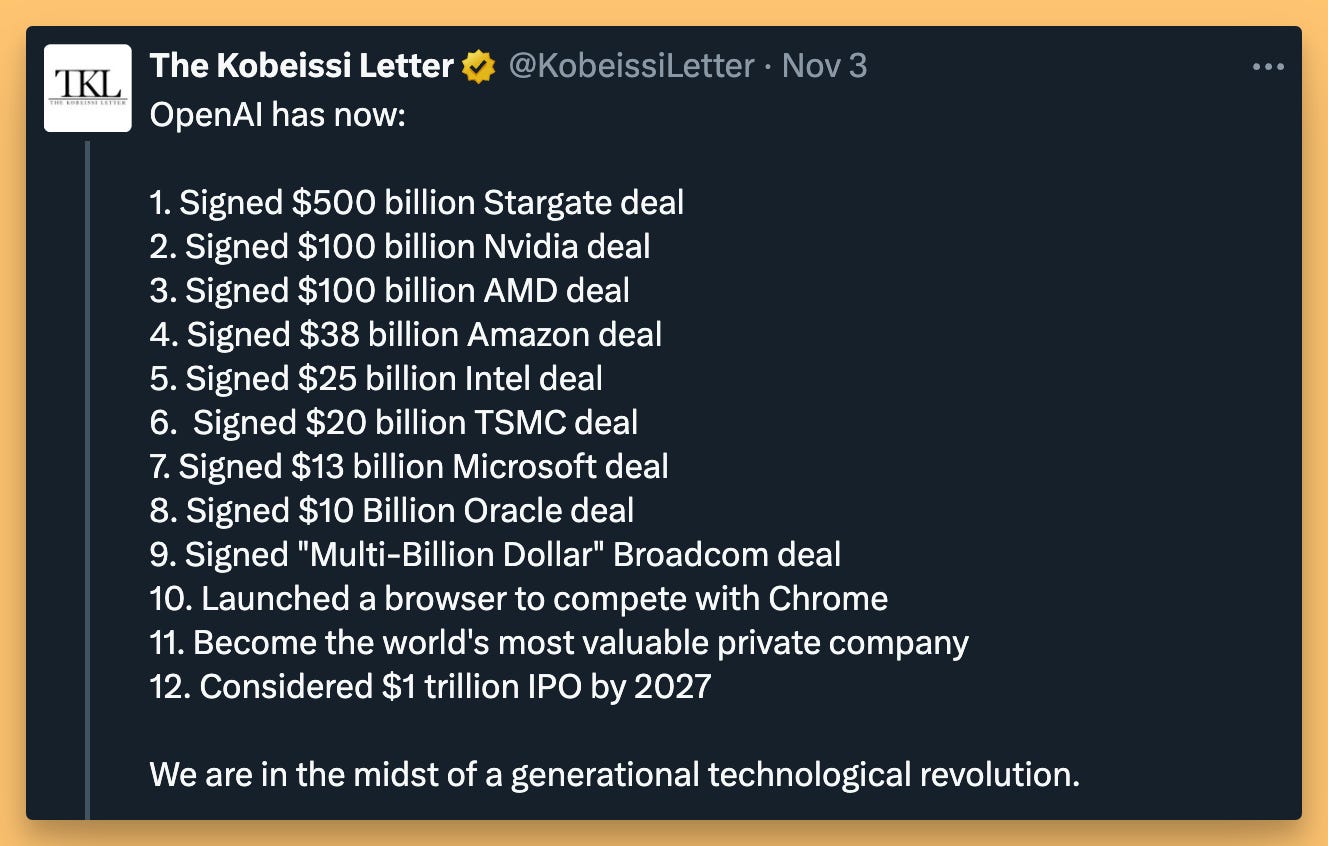
Task: Visit the @KobeissiLetter handle link
Action: 631,66
